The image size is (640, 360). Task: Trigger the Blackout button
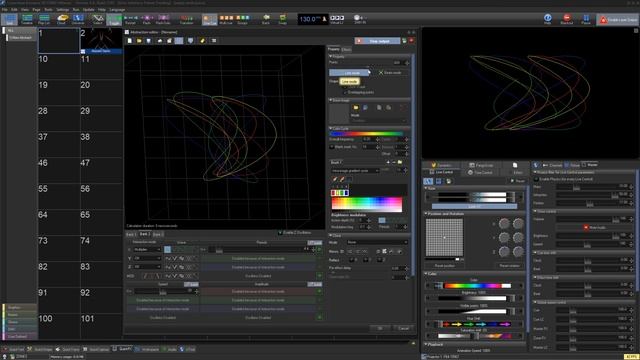tap(567, 19)
